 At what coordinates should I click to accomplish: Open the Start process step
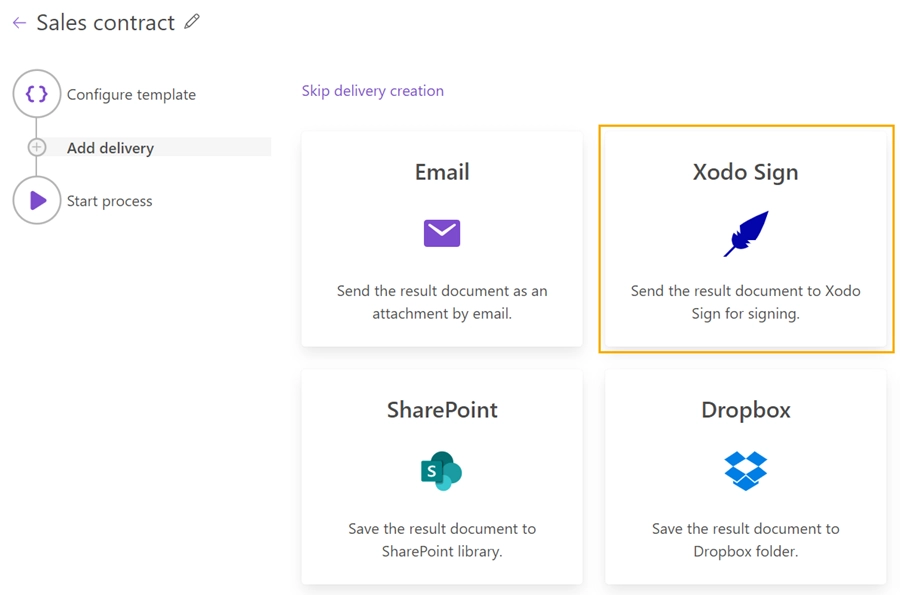[110, 201]
